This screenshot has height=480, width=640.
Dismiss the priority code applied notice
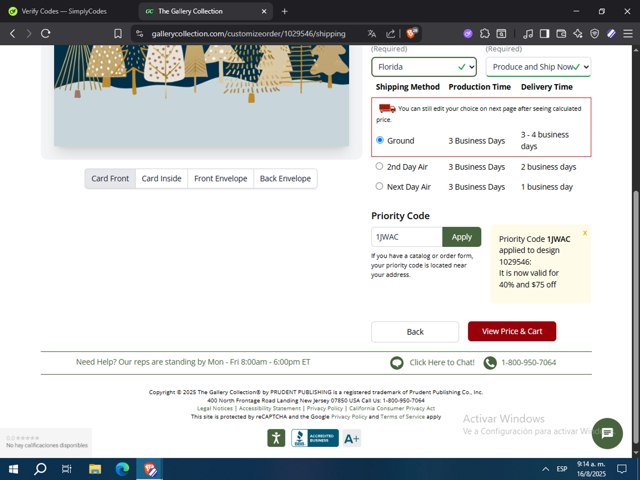pos(585,233)
